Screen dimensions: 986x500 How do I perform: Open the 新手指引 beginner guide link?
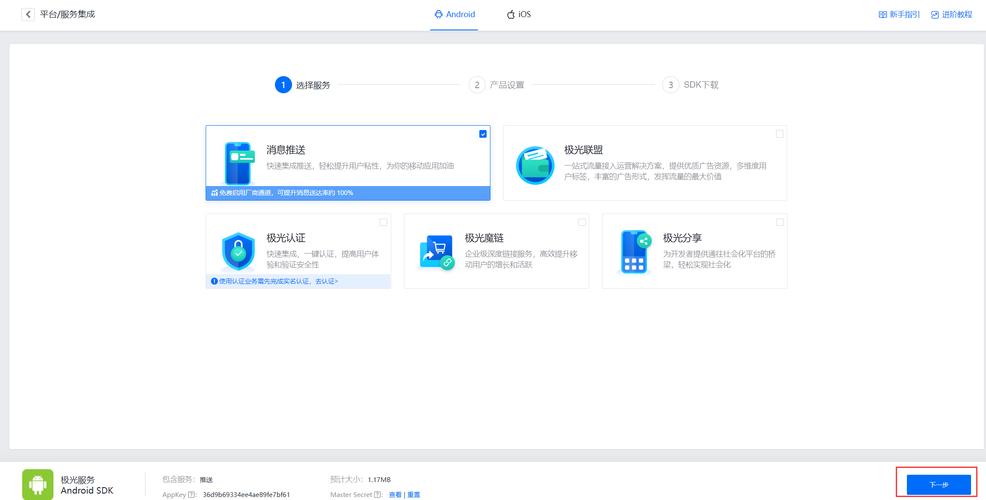[x=899, y=14]
